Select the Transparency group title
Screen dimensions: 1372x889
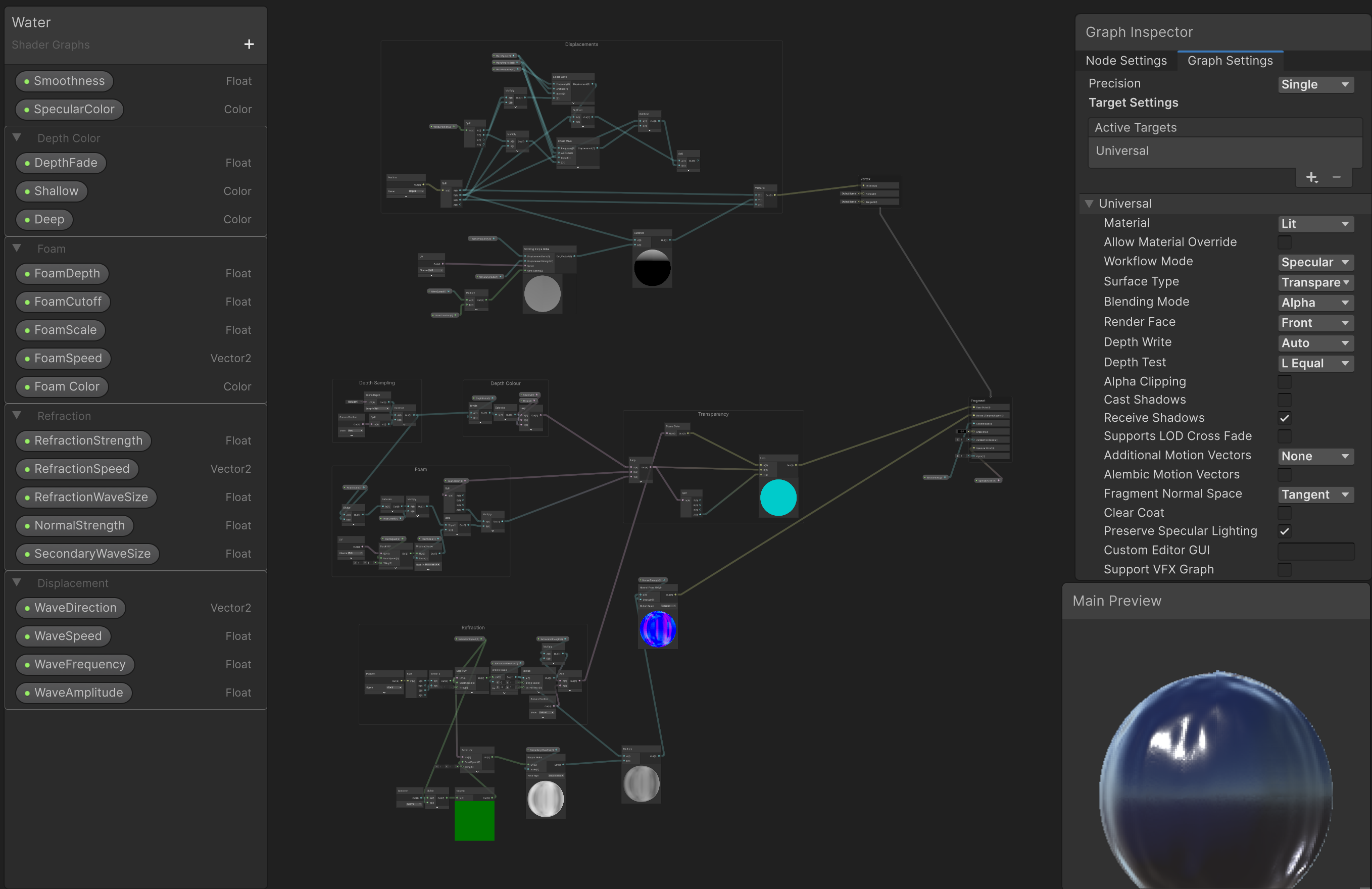(713, 414)
